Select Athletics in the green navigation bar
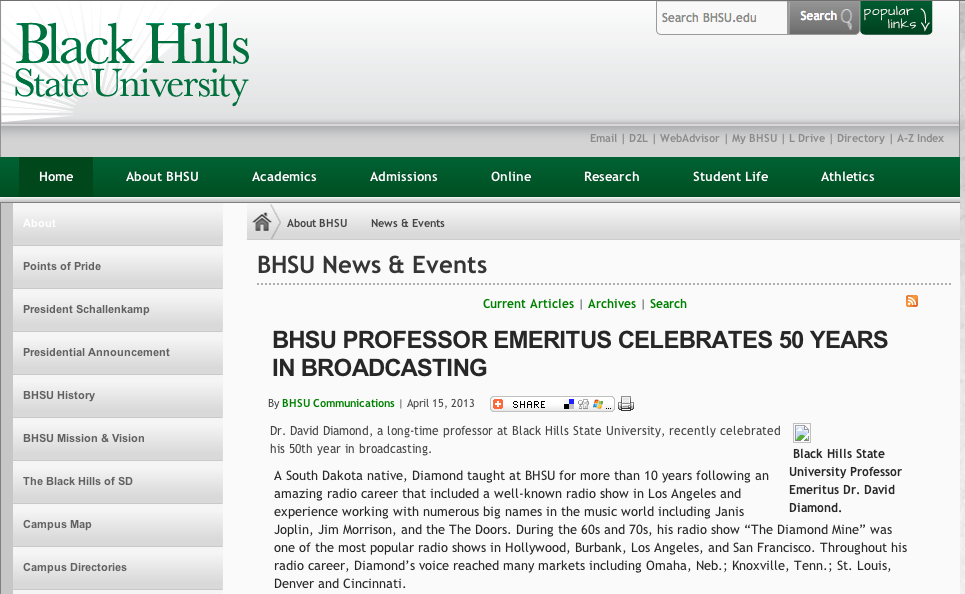Viewport: 965px width, 594px height. coord(847,177)
